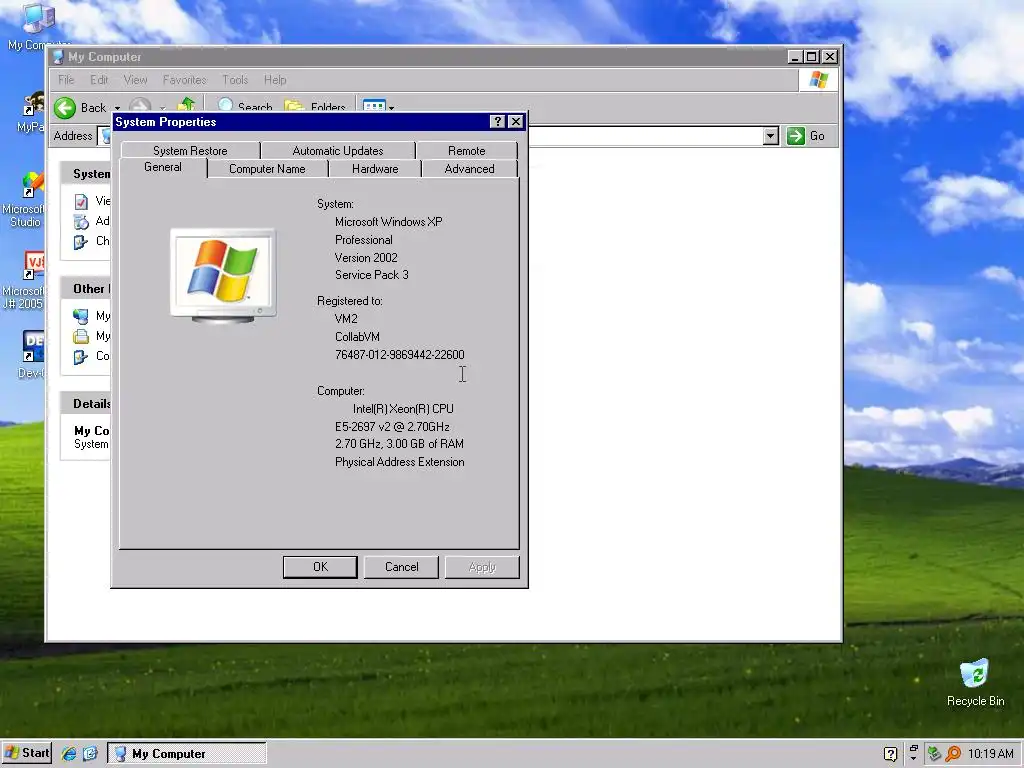Image resolution: width=1024 pixels, height=768 pixels.
Task: Click the Change a setting task icon
Action: [x=81, y=242]
